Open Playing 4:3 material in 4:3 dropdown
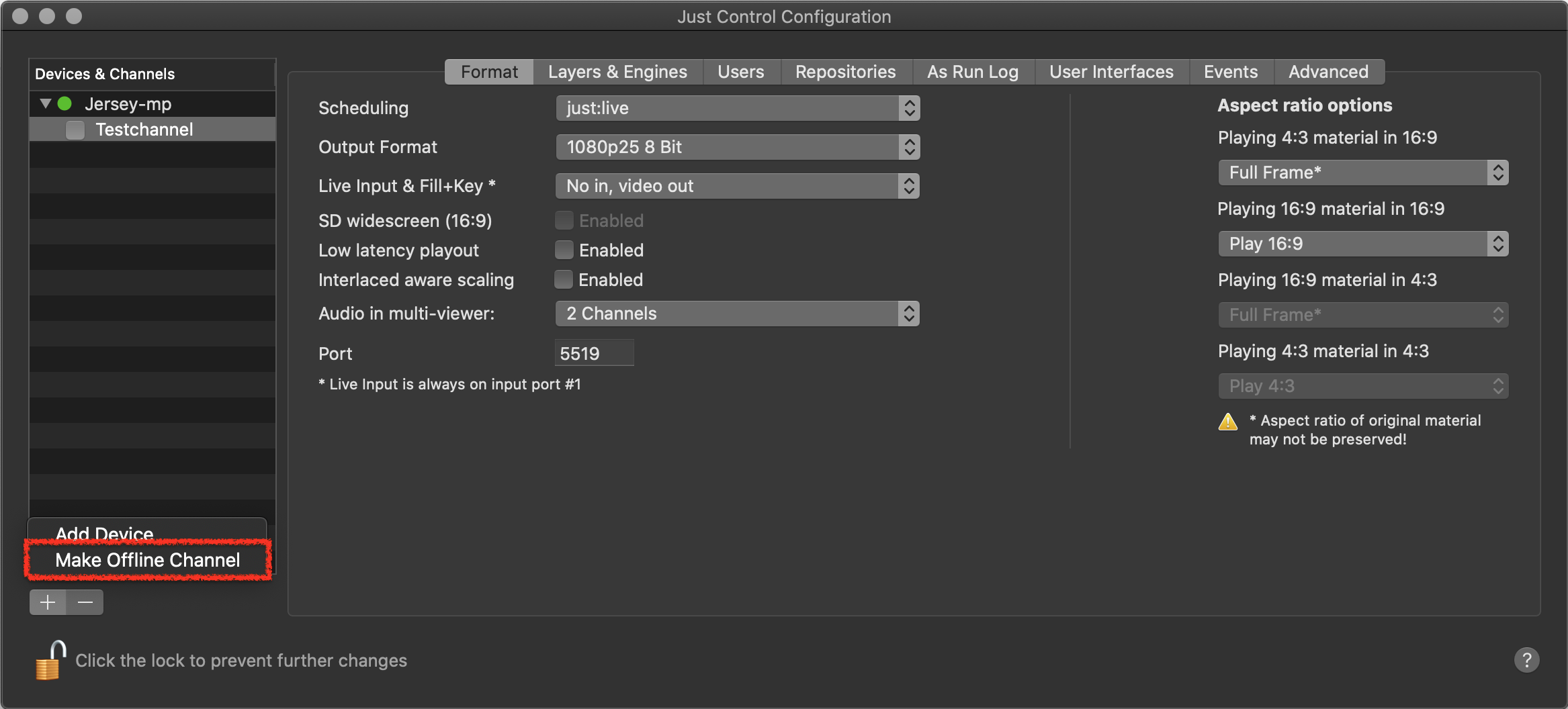The image size is (1568, 709). point(1363,386)
